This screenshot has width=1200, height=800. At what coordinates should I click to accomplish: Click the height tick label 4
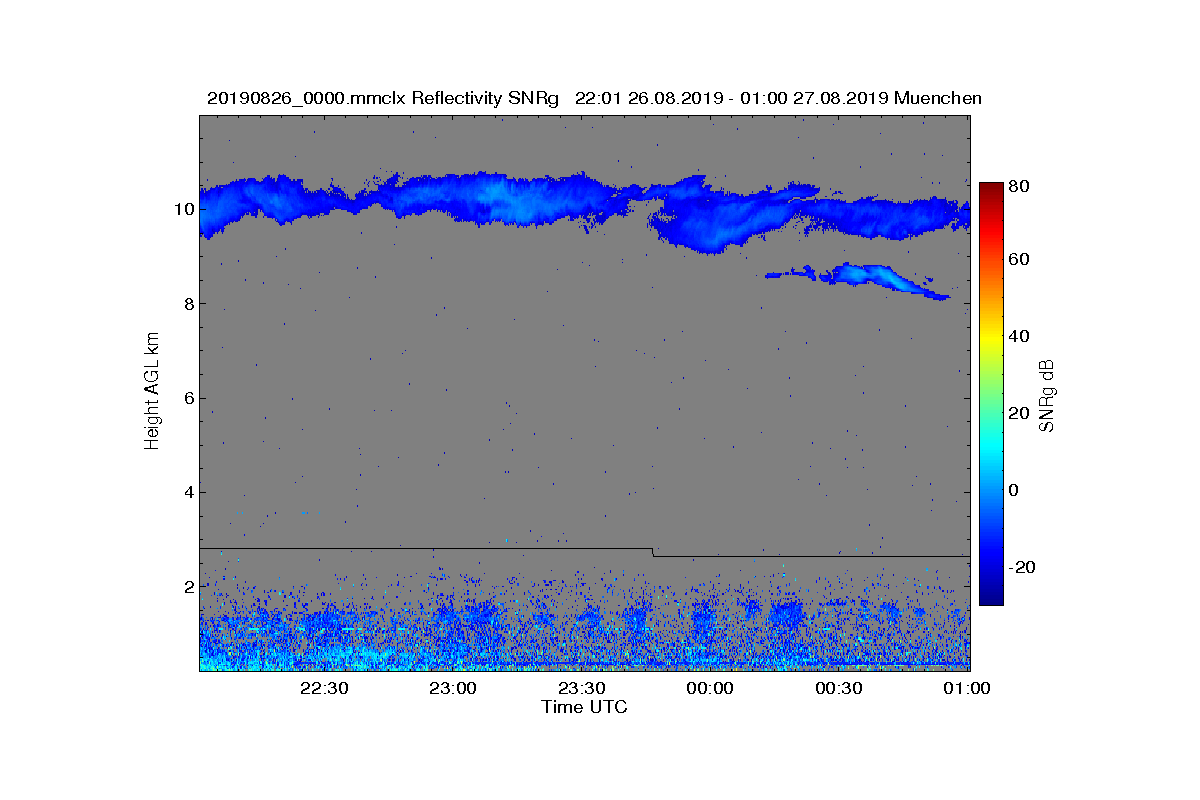188,492
